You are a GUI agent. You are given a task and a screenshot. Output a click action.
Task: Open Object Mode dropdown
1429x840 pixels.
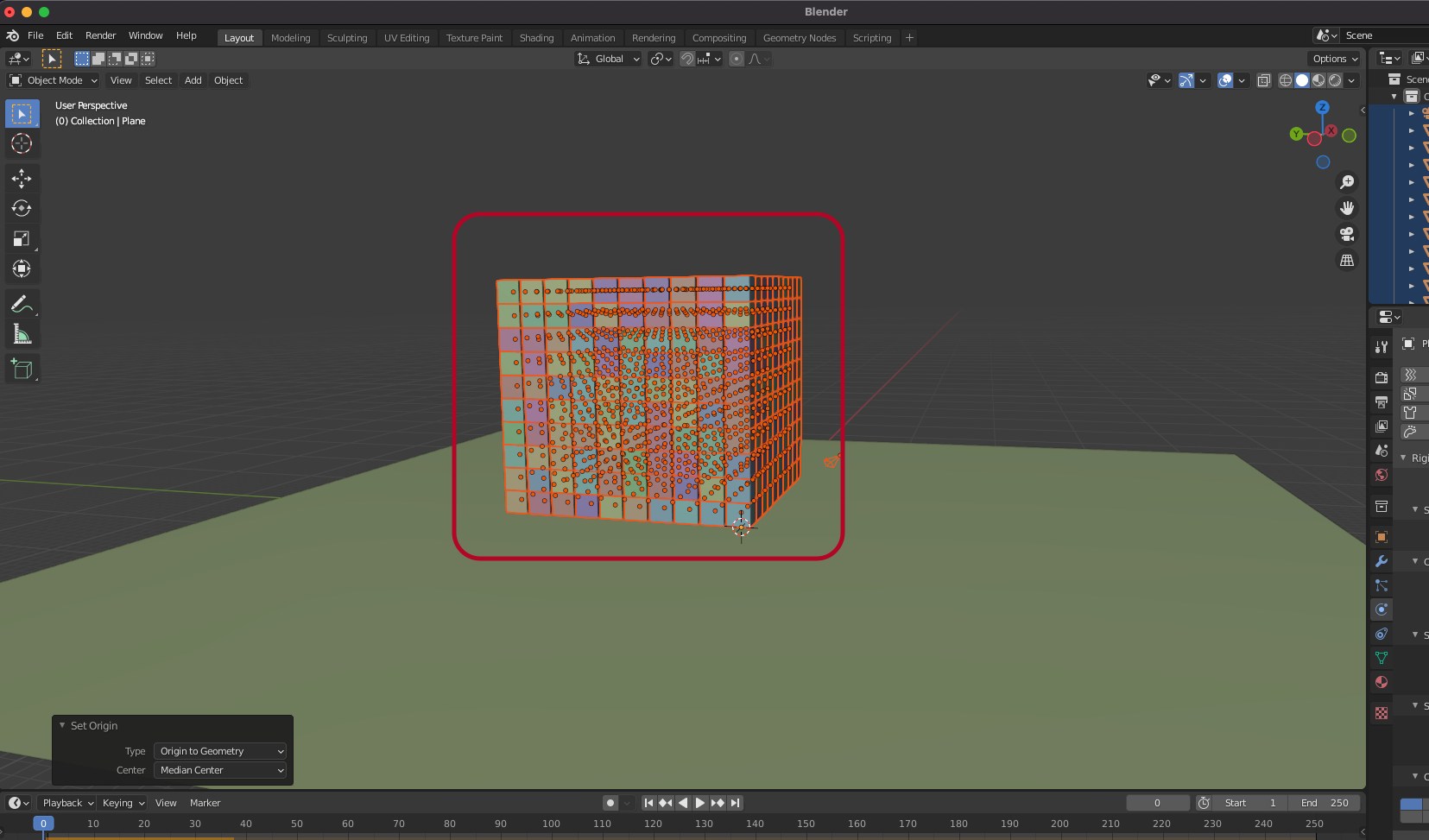(54, 80)
